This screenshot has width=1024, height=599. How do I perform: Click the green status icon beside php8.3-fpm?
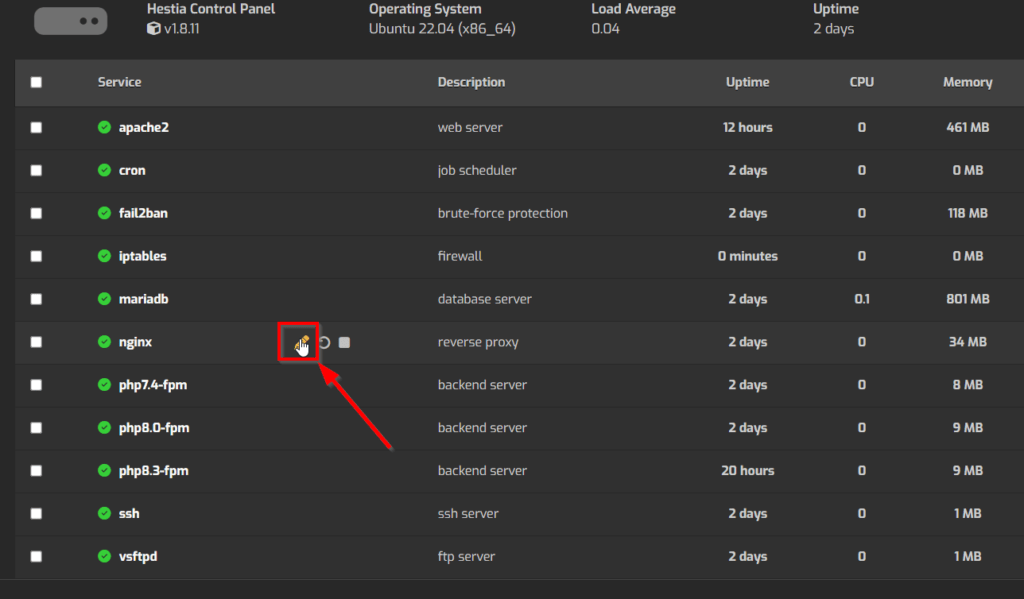tap(104, 470)
